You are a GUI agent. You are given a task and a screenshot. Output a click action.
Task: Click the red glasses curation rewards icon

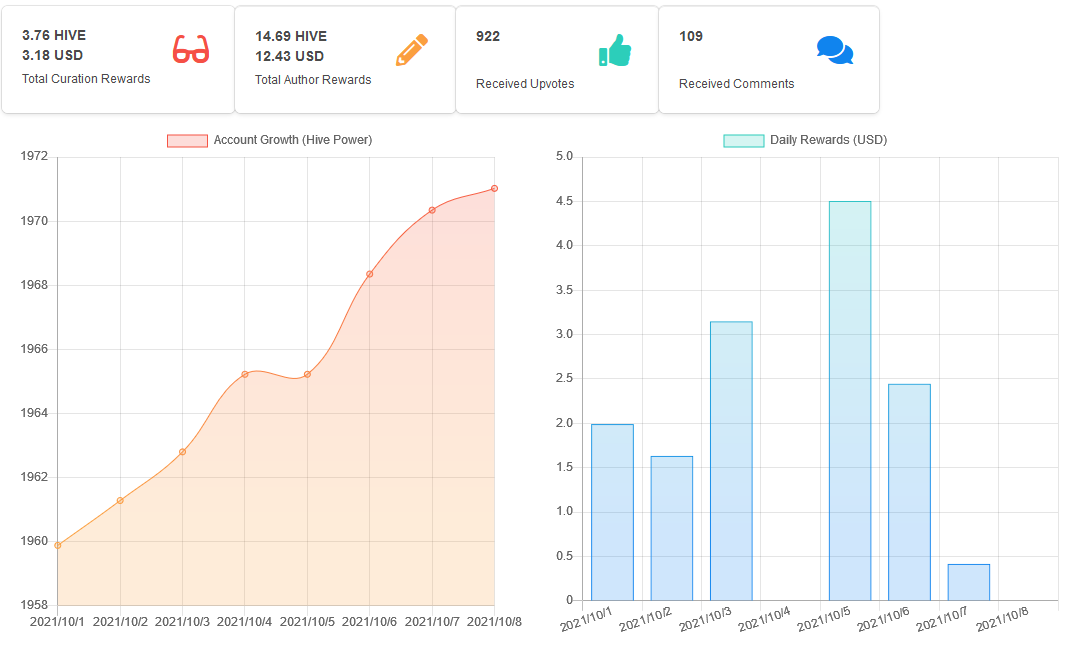point(191,50)
